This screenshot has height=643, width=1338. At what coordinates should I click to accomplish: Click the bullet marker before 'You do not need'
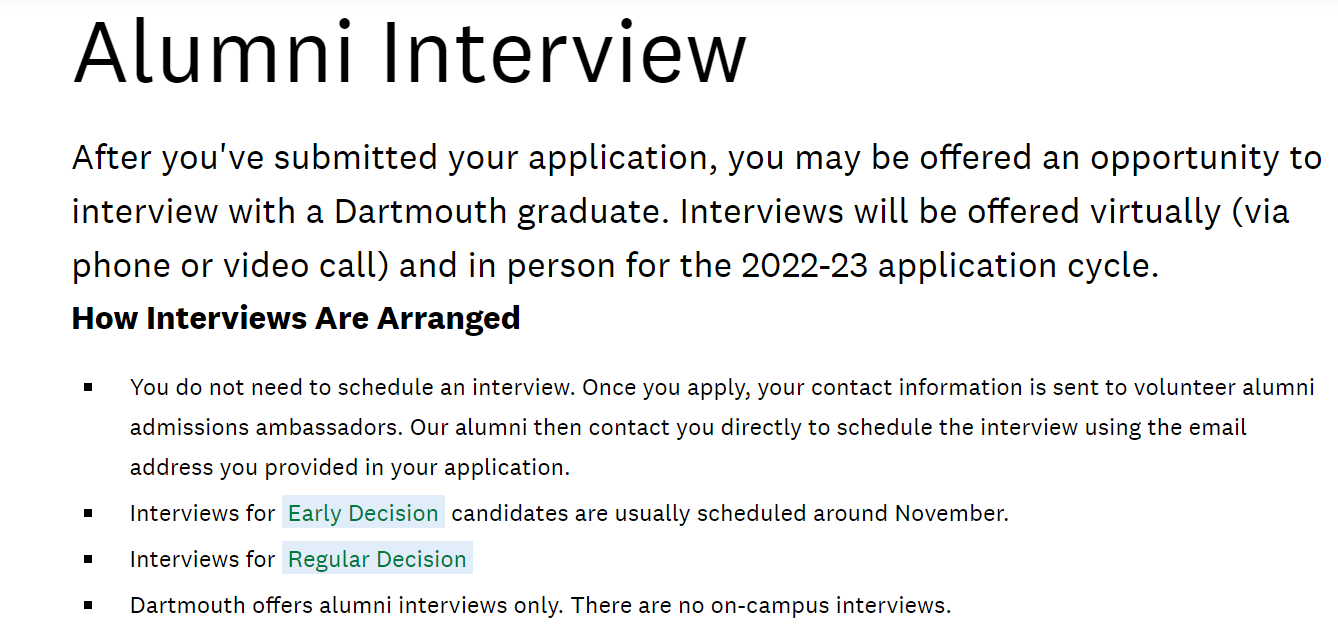click(89, 387)
